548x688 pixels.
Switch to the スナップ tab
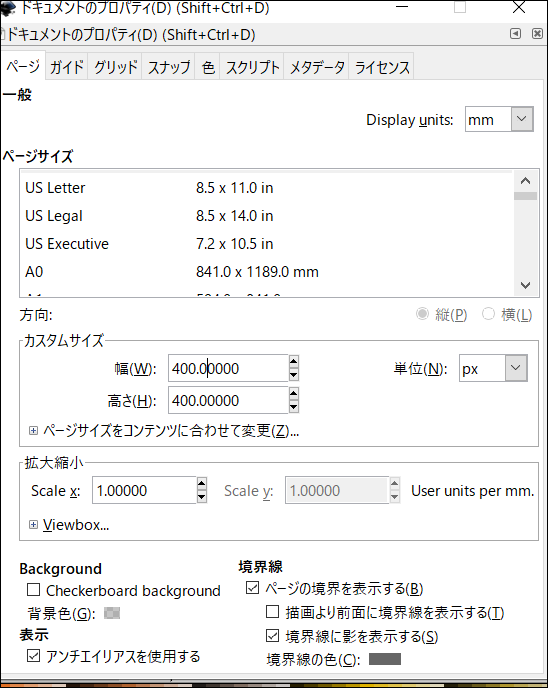point(168,67)
